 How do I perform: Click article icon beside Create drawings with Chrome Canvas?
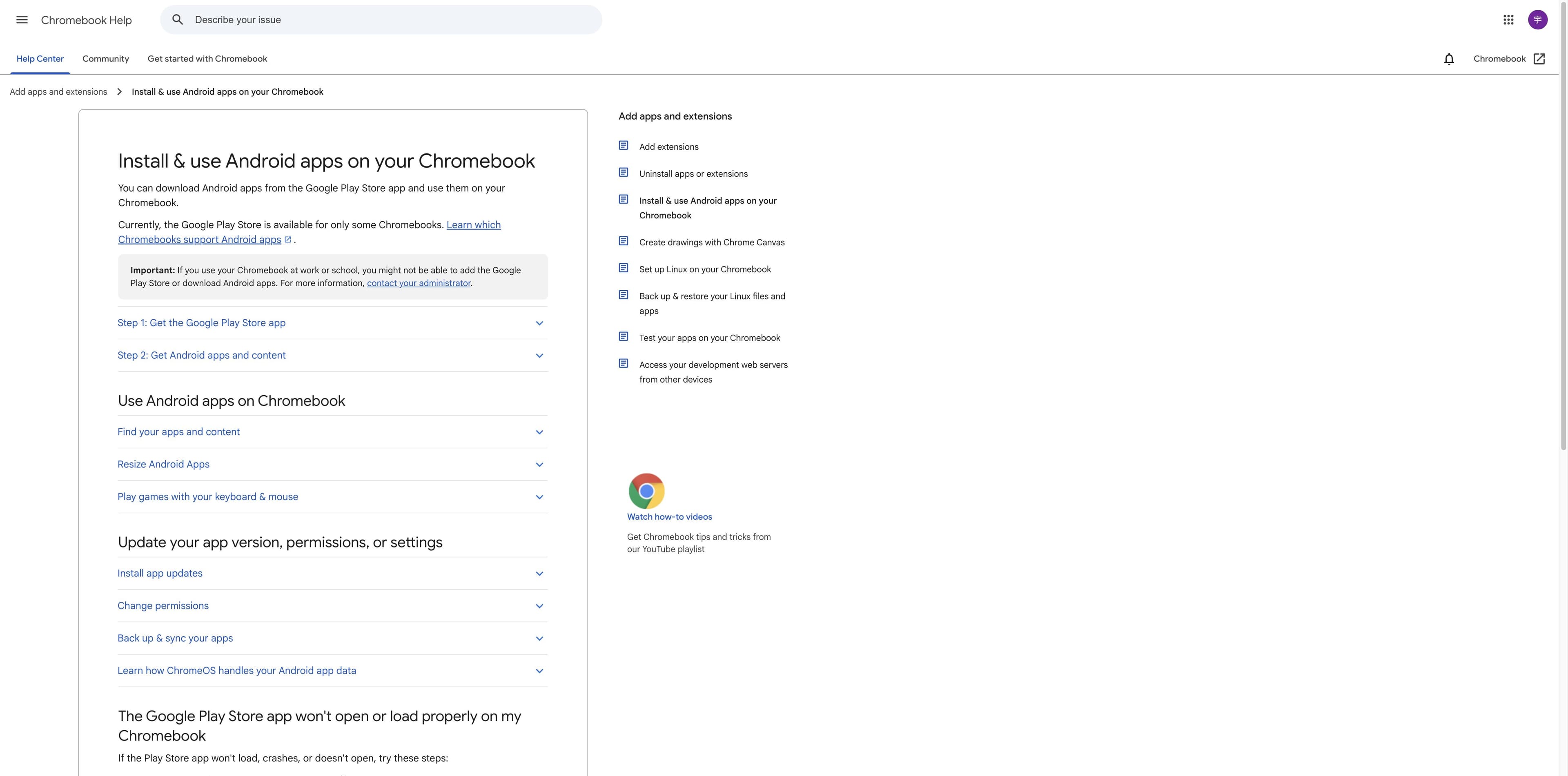623,241
